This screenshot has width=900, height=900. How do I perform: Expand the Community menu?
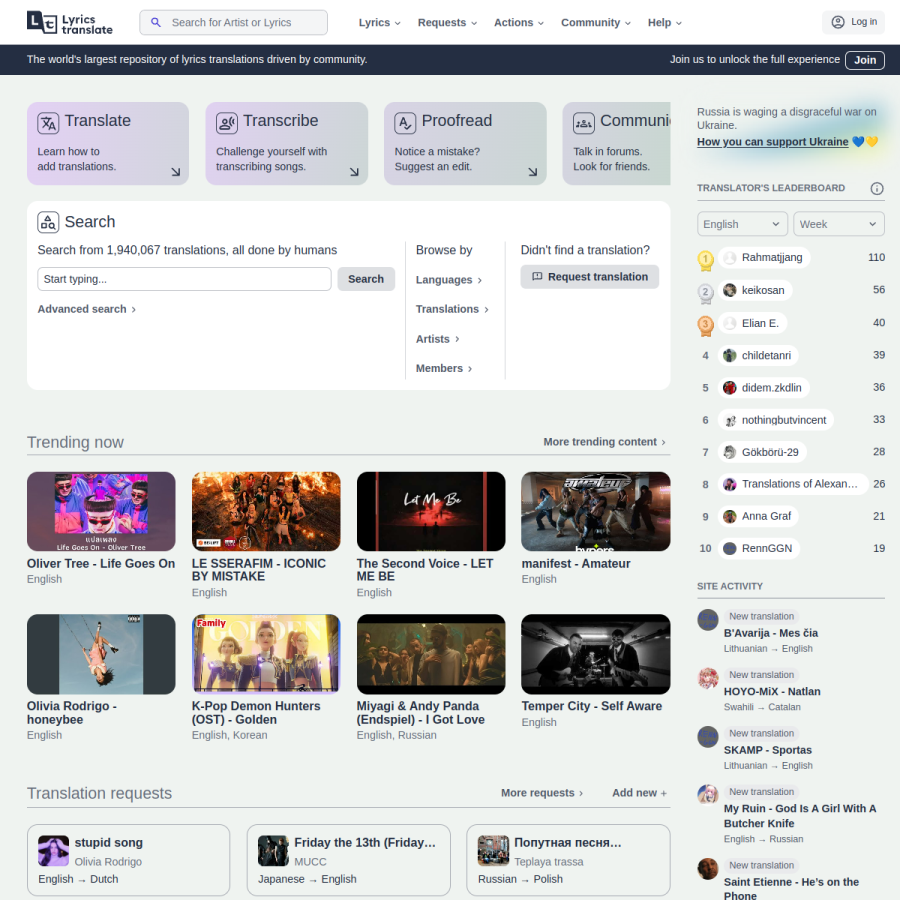tap(596, 23)
